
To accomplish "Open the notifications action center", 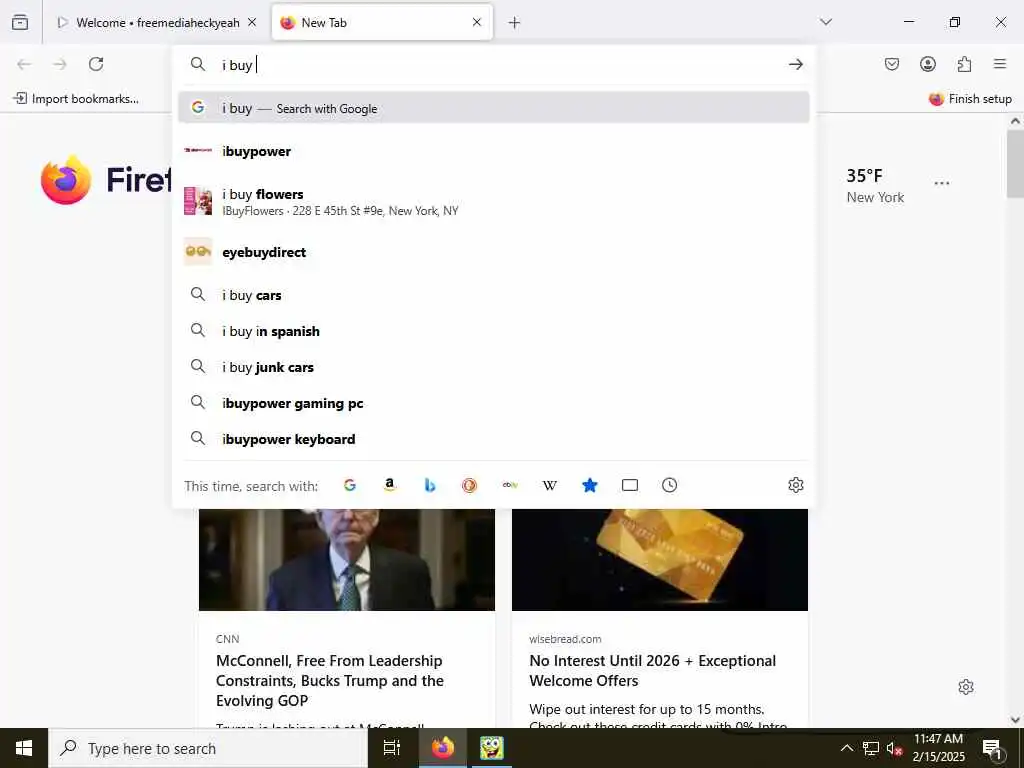I will [992, 748].
